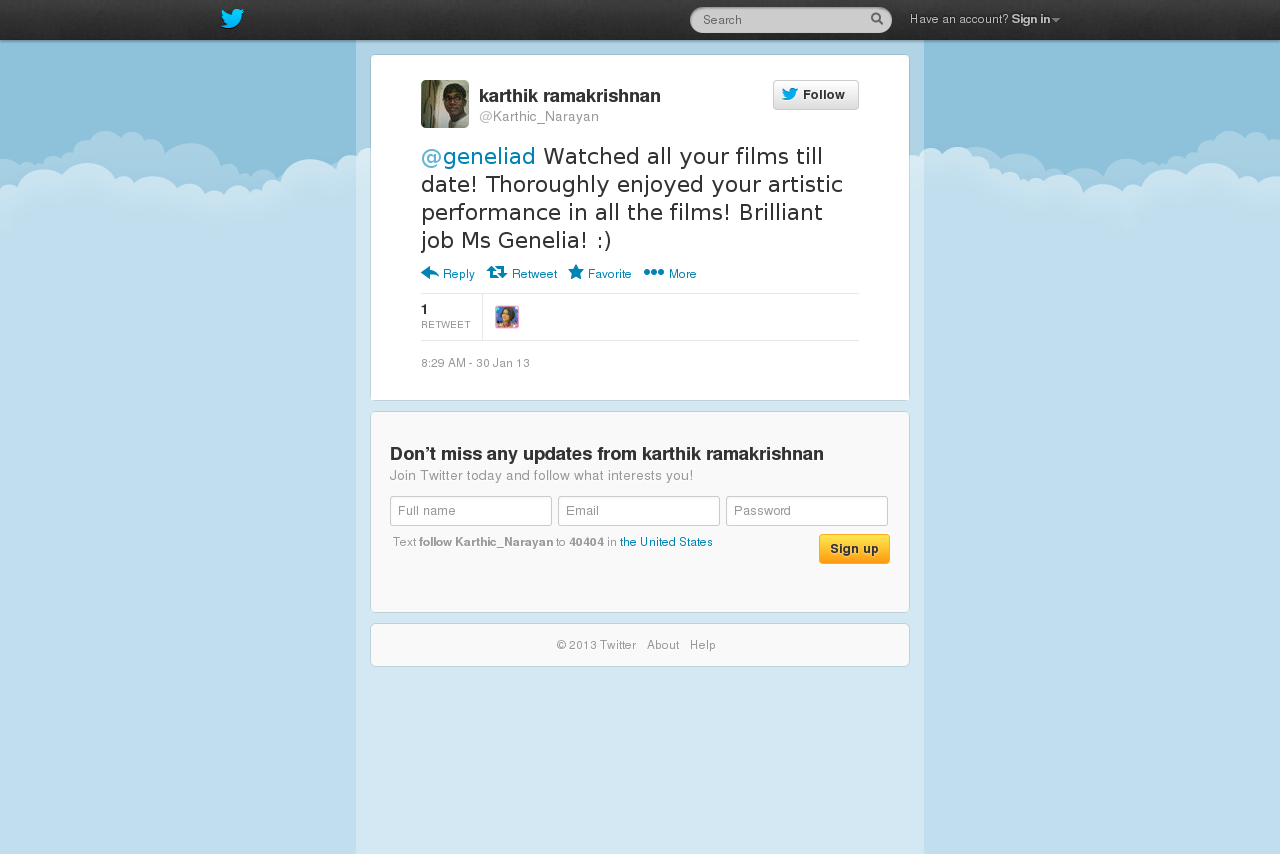Click the search magnifier icon
1280x854 pixels.
[877, 18]
